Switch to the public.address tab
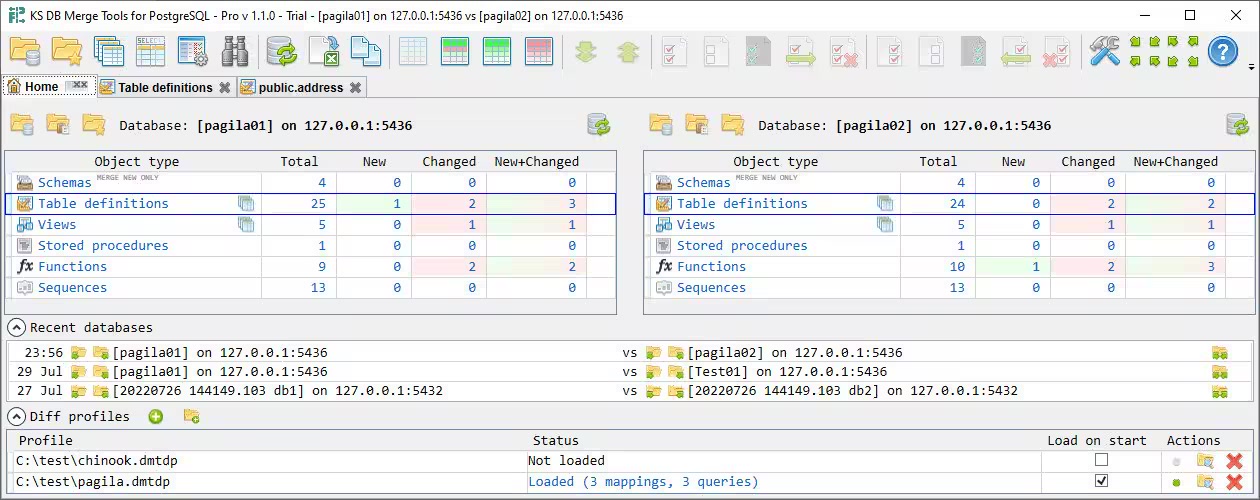Image resolution: width=1260 pixels, height=500 pixels. 300,88
